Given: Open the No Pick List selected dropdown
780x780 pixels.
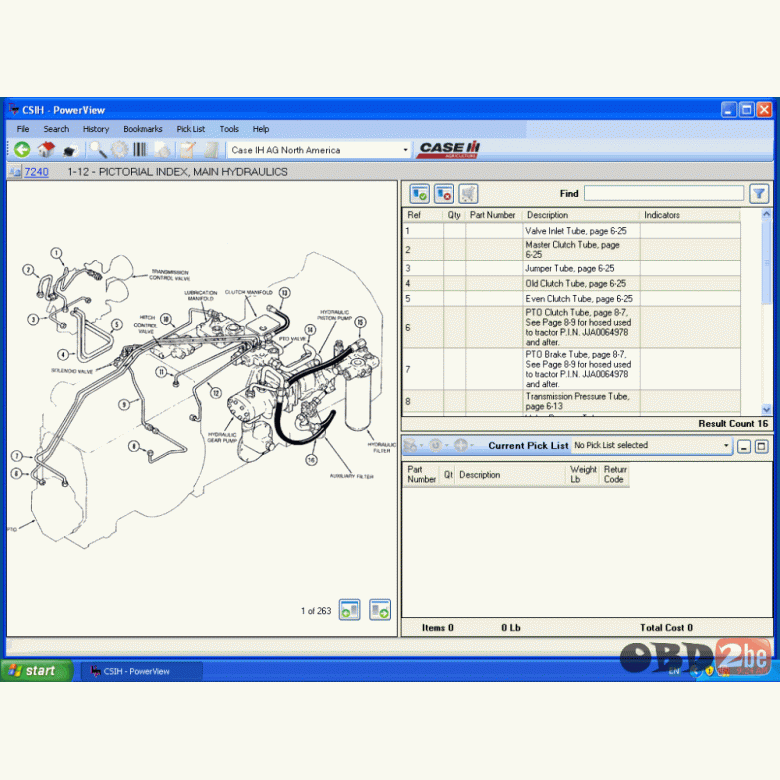Looking at the screenshot, I should tap(726, 445).
